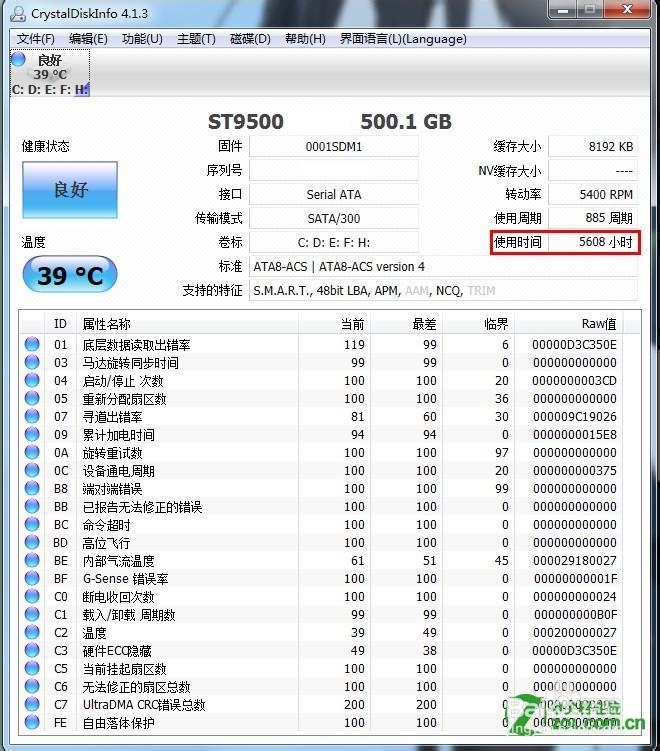660x751 pixels.
Task: Click the 5608 小时 power-on hours value
Action: (593, 242)
